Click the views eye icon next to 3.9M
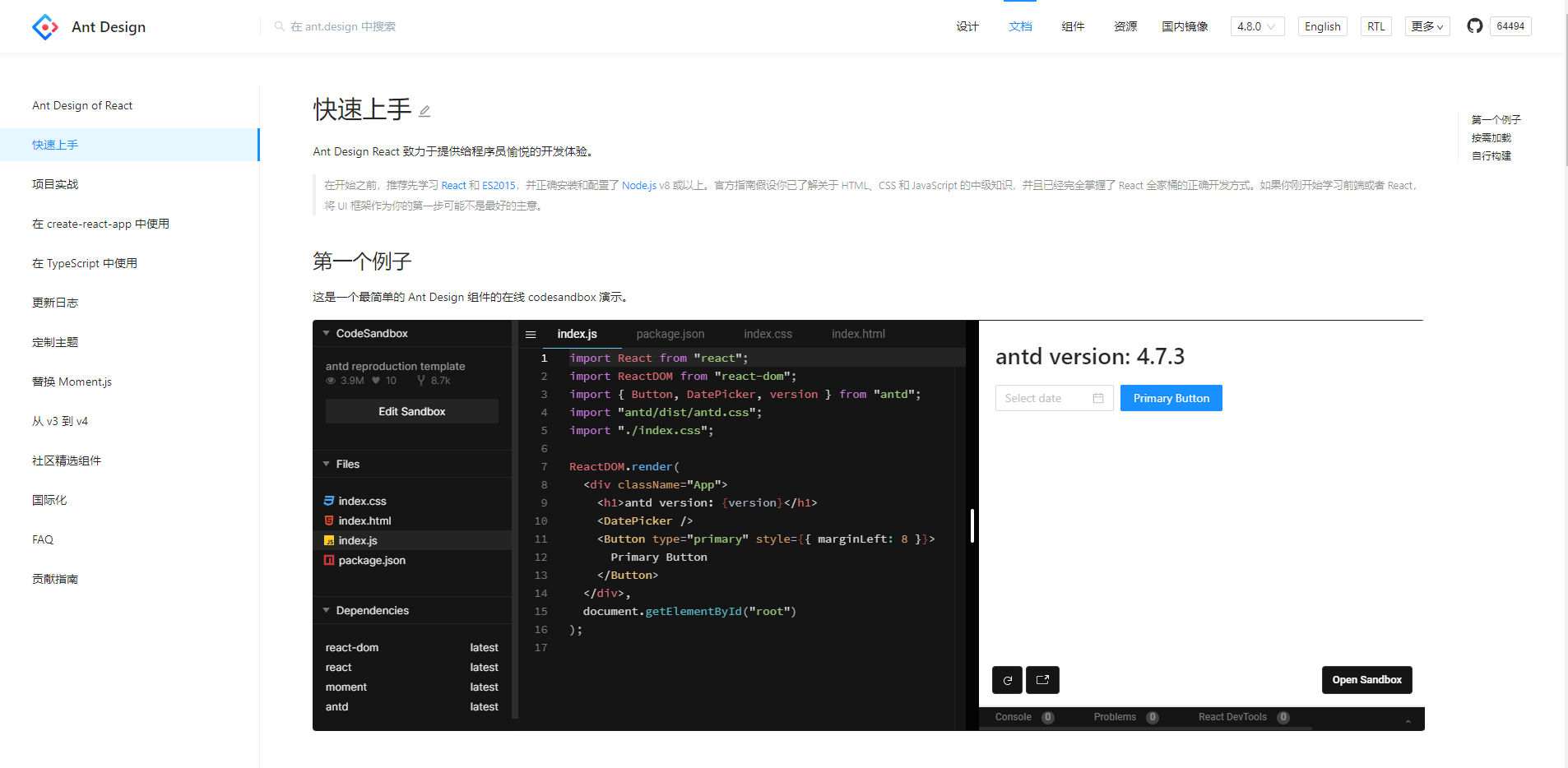The image size is (1568, 768). click(331, 381)
